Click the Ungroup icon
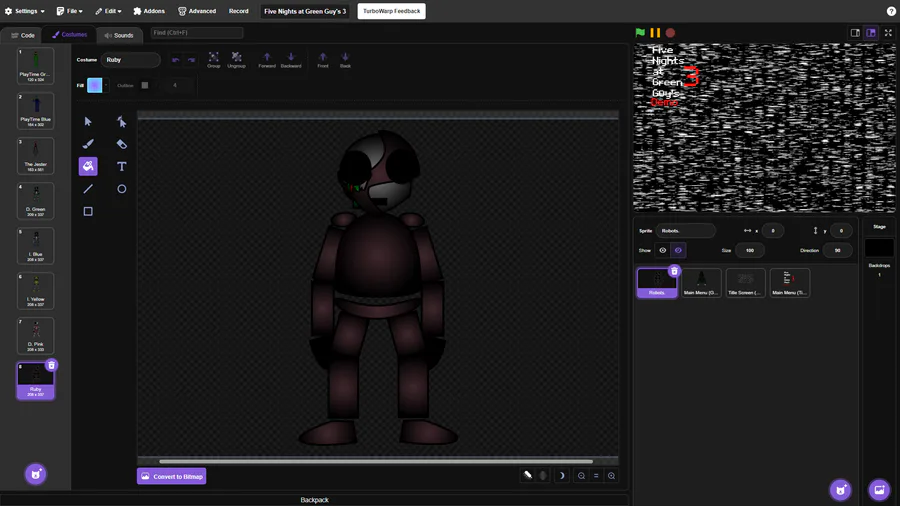Screen dimensions: 900x506 236,60
